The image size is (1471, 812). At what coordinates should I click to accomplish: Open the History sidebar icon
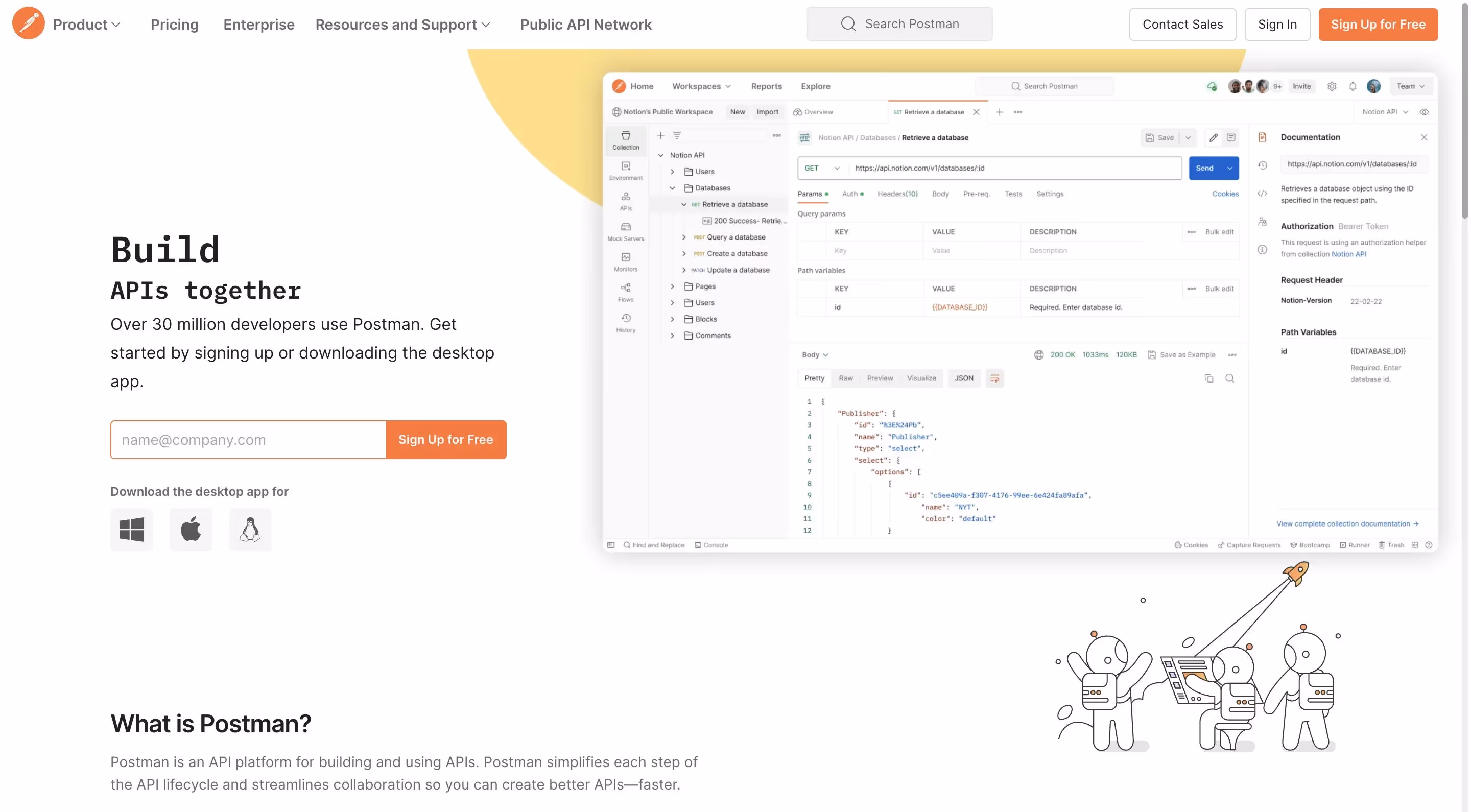[x=625, y=322]
